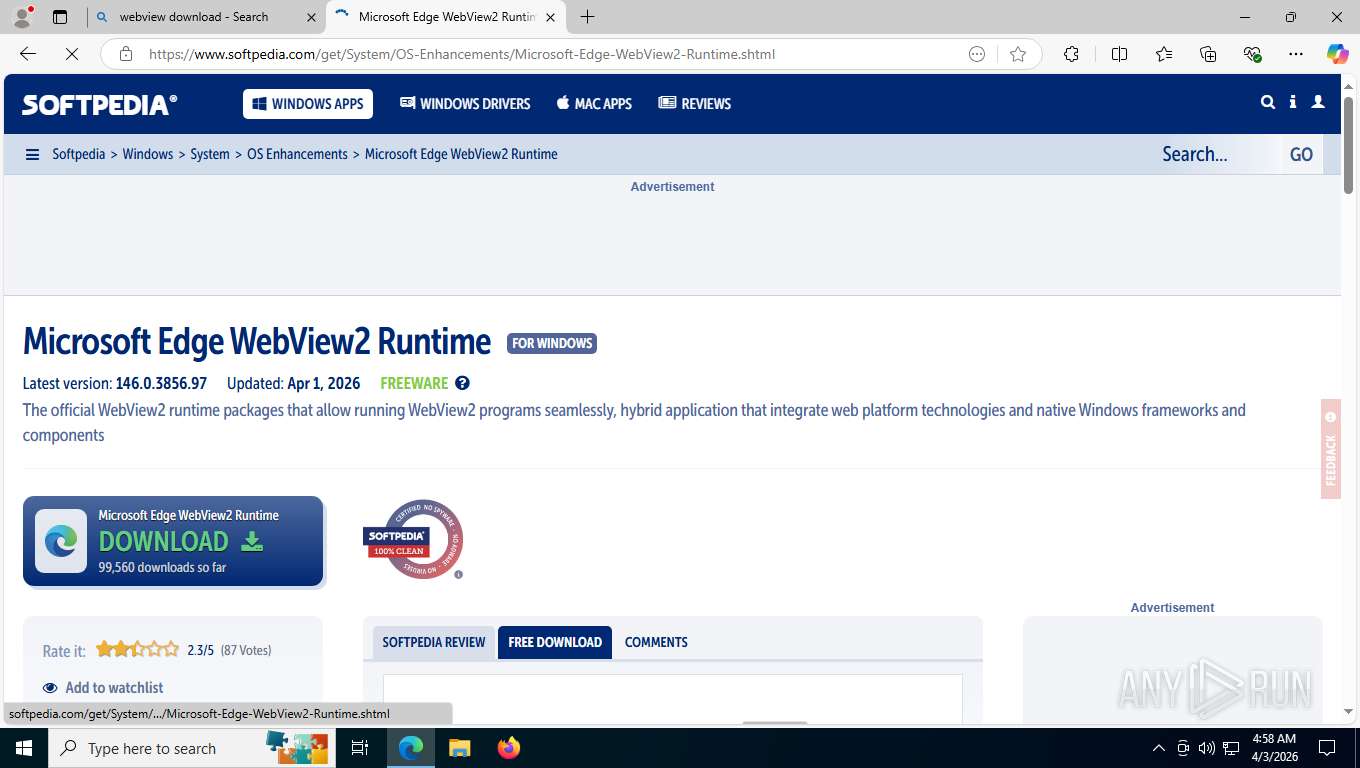Go to System breadcrumb link
The width and height of the screenshot is (1360, 768).
[210, 154]
